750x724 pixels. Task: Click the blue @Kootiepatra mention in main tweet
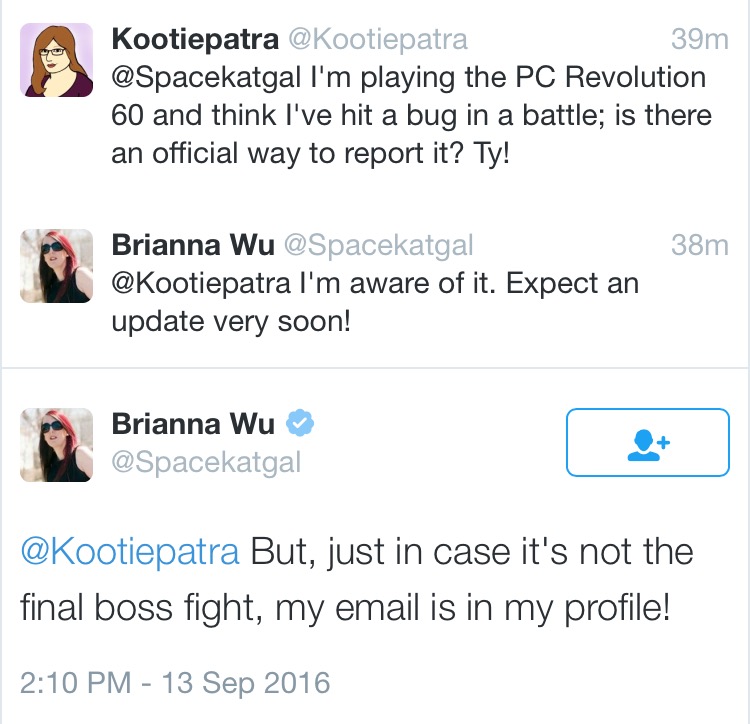point(130,552)
